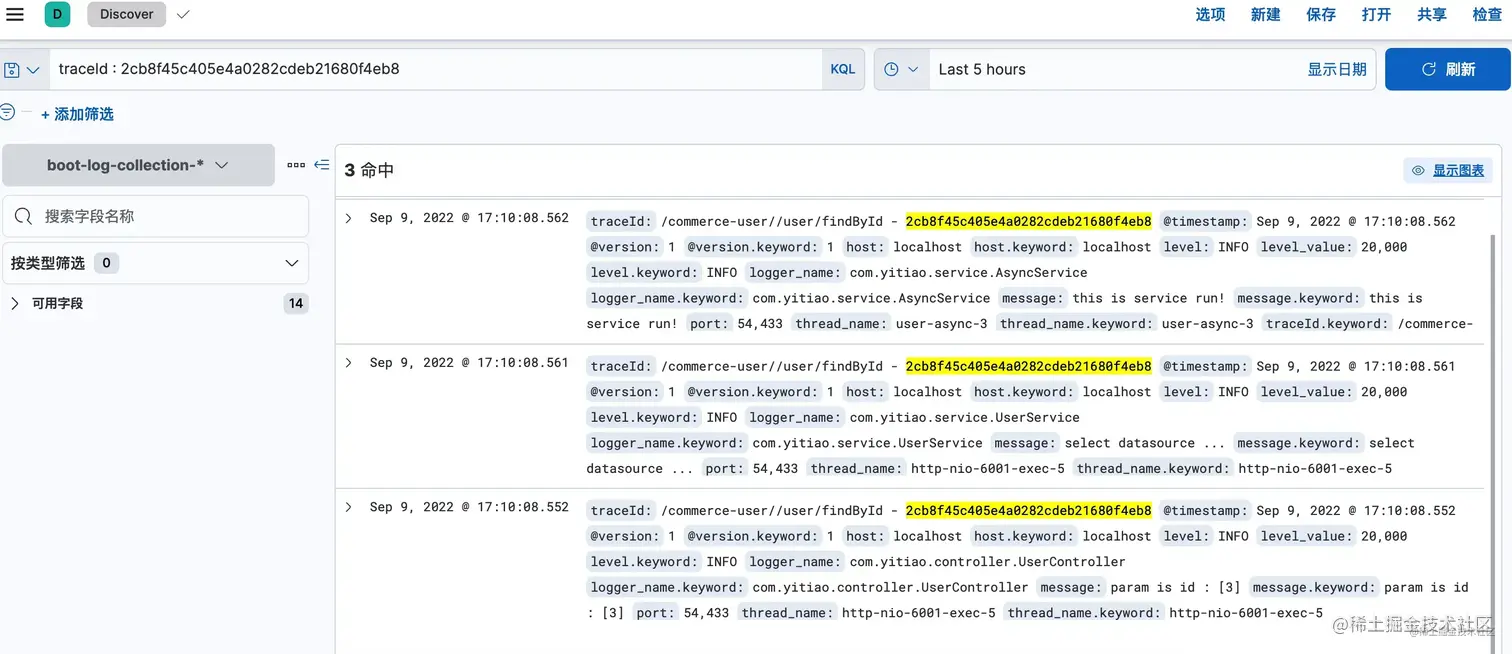Click the three dots index pattern options
The width and height of the screenshot is (1512, 654).
[296, 165]
